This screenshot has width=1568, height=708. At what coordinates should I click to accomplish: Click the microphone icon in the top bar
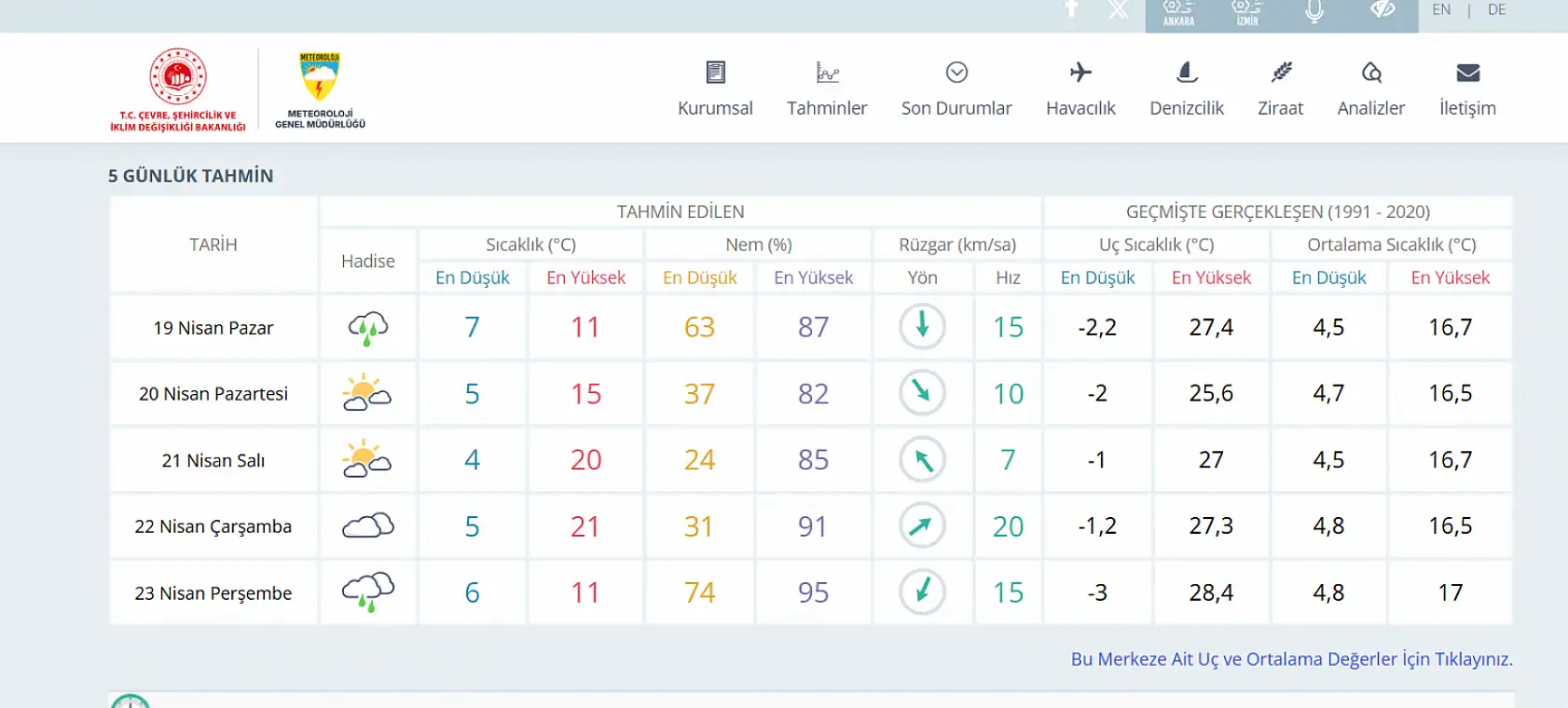click(1314, 10)
